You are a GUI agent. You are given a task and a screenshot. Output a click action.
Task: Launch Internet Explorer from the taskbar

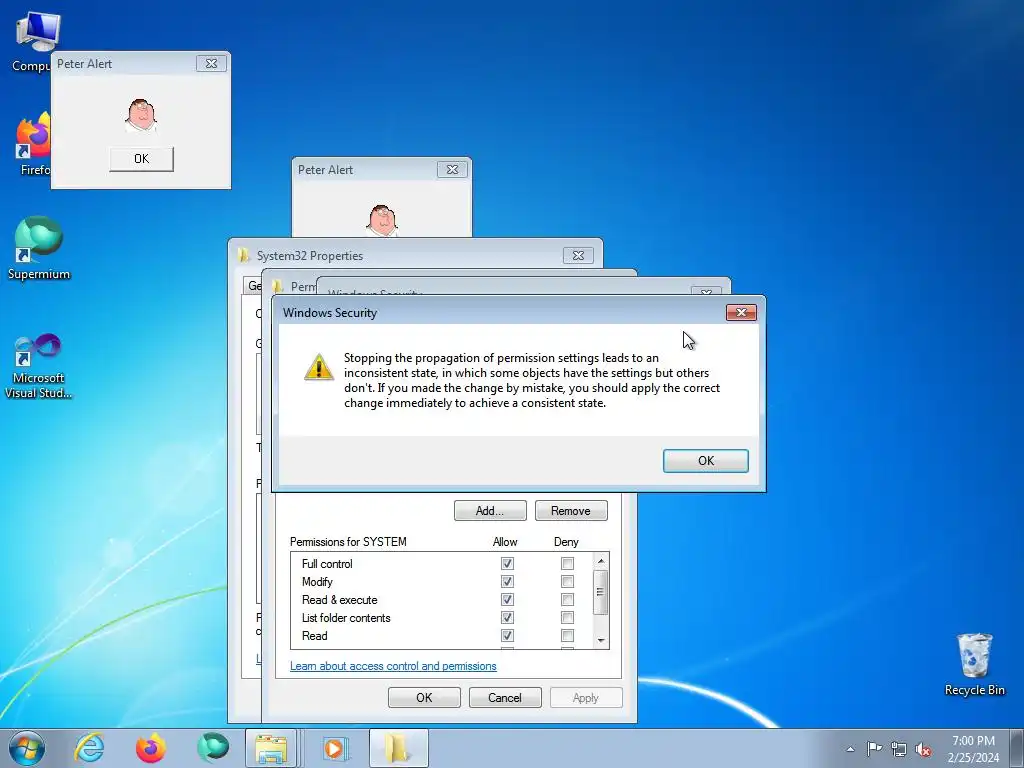(x=89, y=748)
